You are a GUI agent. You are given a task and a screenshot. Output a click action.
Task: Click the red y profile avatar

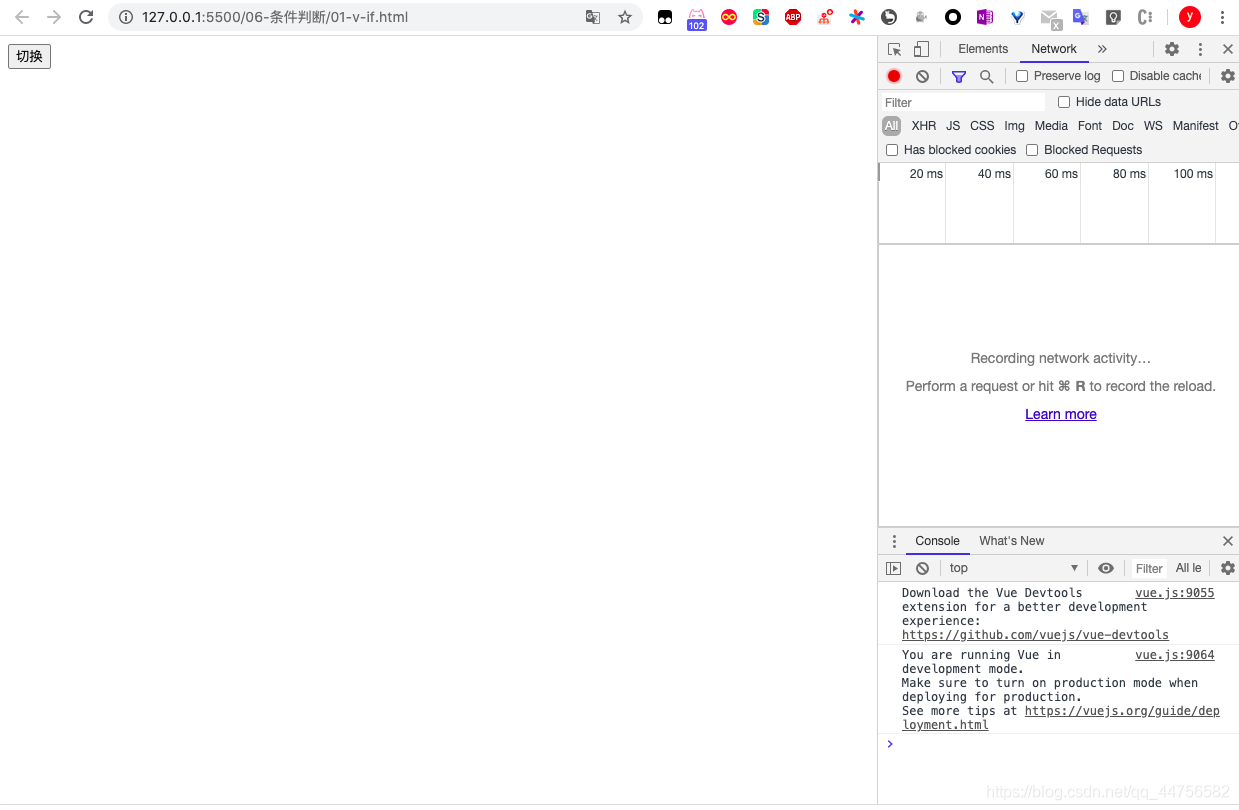pyautogui.click(x=1189, y=17)
